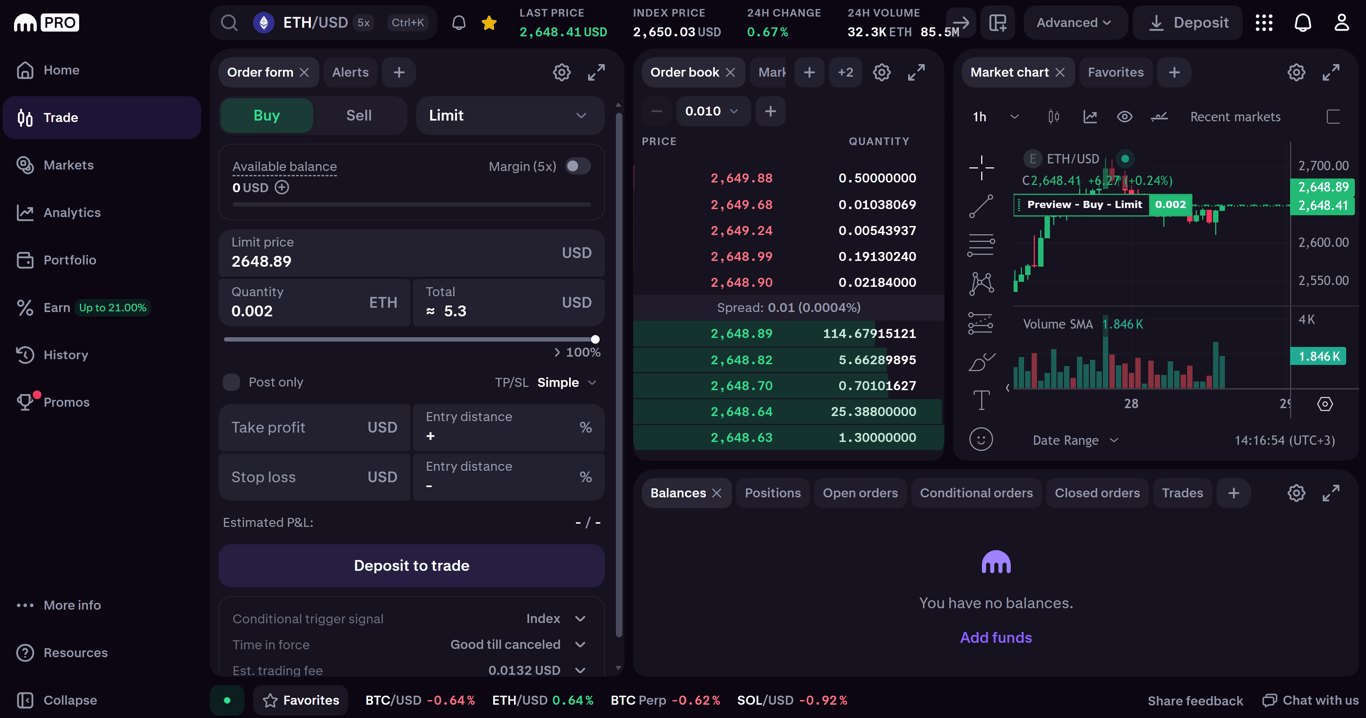Select the trend line drawing tool
The width and height of the screenshot is (1366, 718).
pyautogui.click(x=981, y=206)
